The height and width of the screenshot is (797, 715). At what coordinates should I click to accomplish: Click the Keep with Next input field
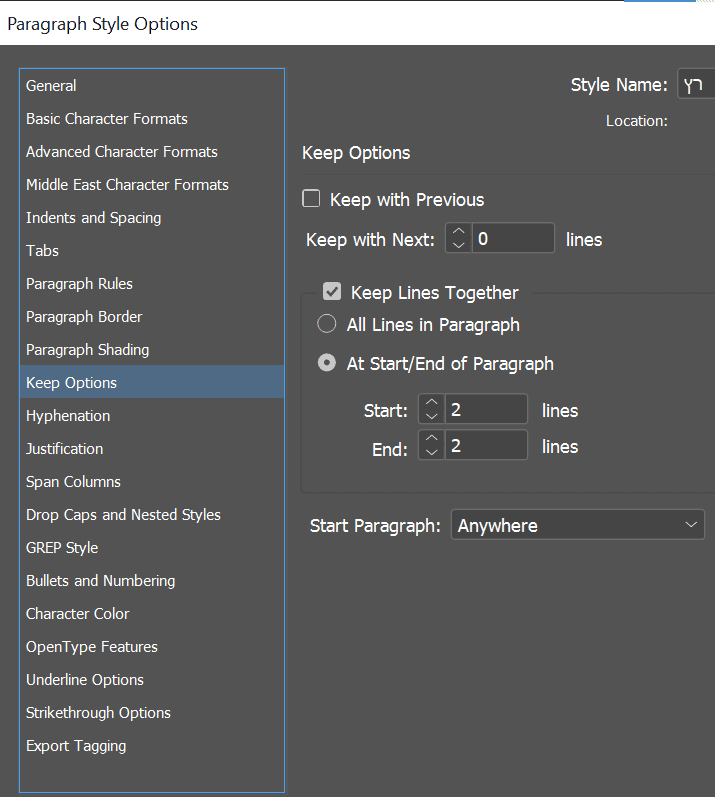(513, 239)
